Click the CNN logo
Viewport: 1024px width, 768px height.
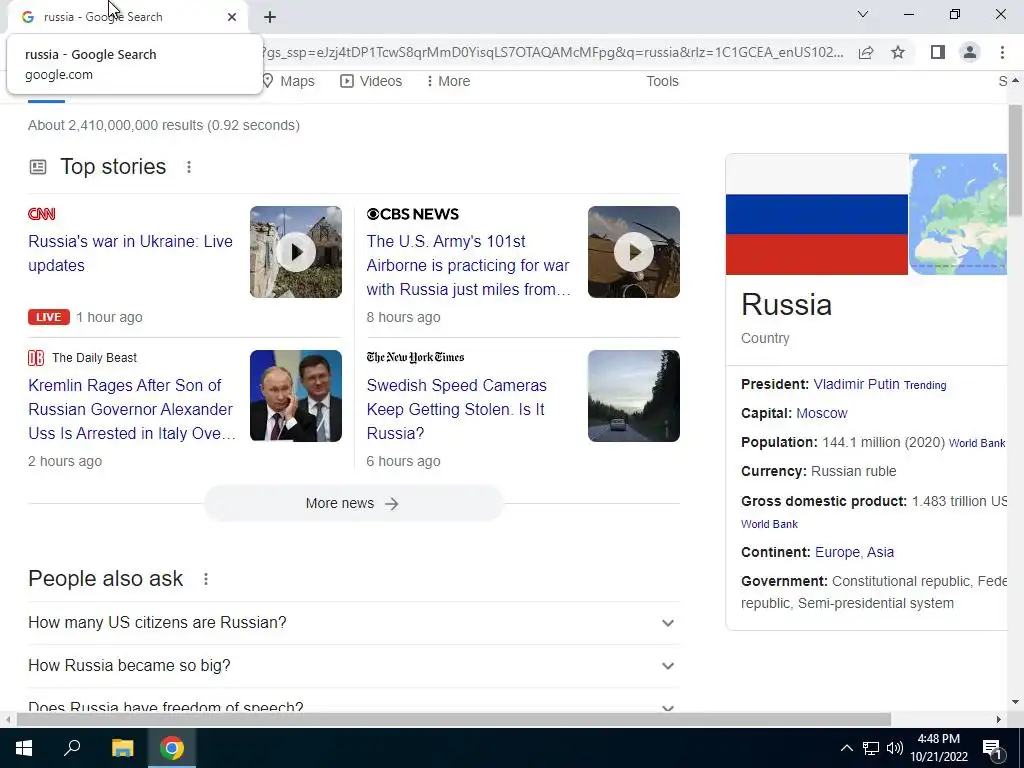click(42, 214)
